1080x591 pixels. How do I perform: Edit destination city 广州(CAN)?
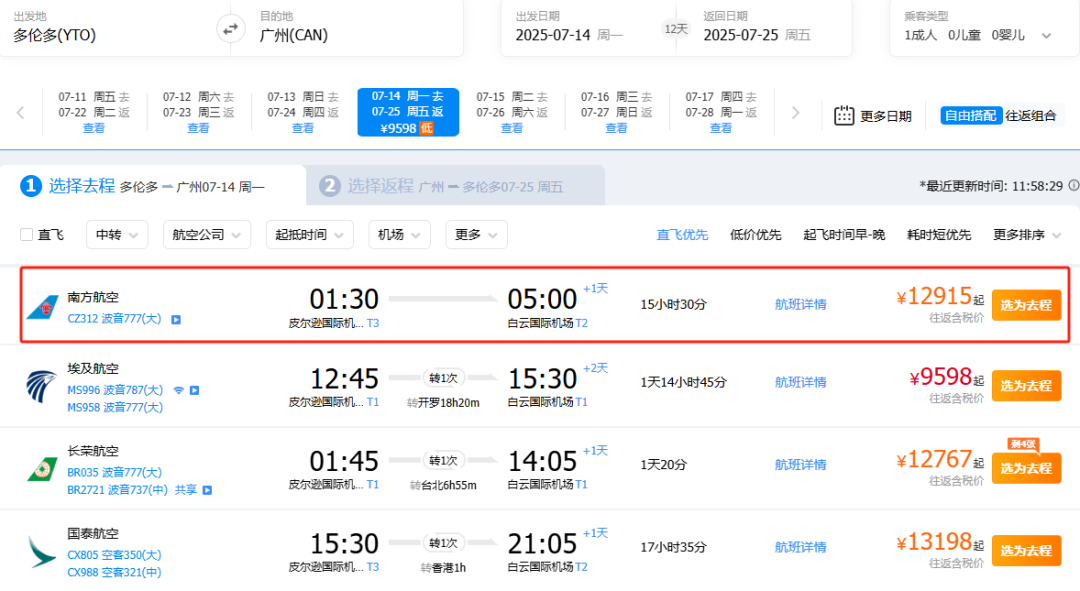293,35
